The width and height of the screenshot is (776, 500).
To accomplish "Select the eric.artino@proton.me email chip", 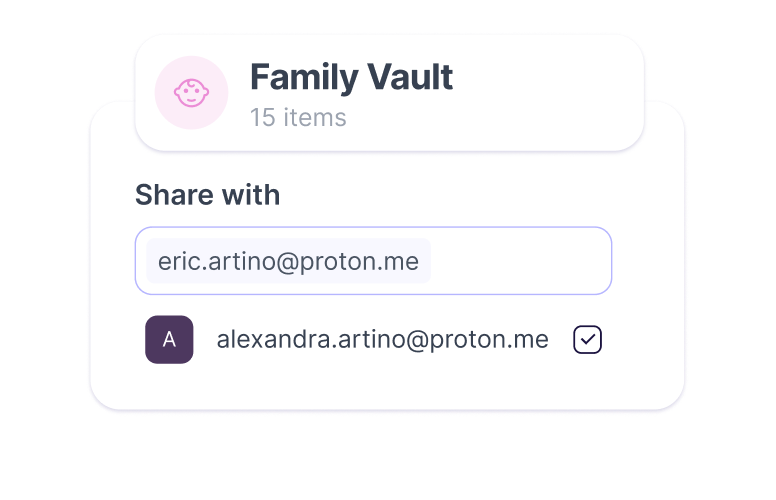I will pos(288,261).
